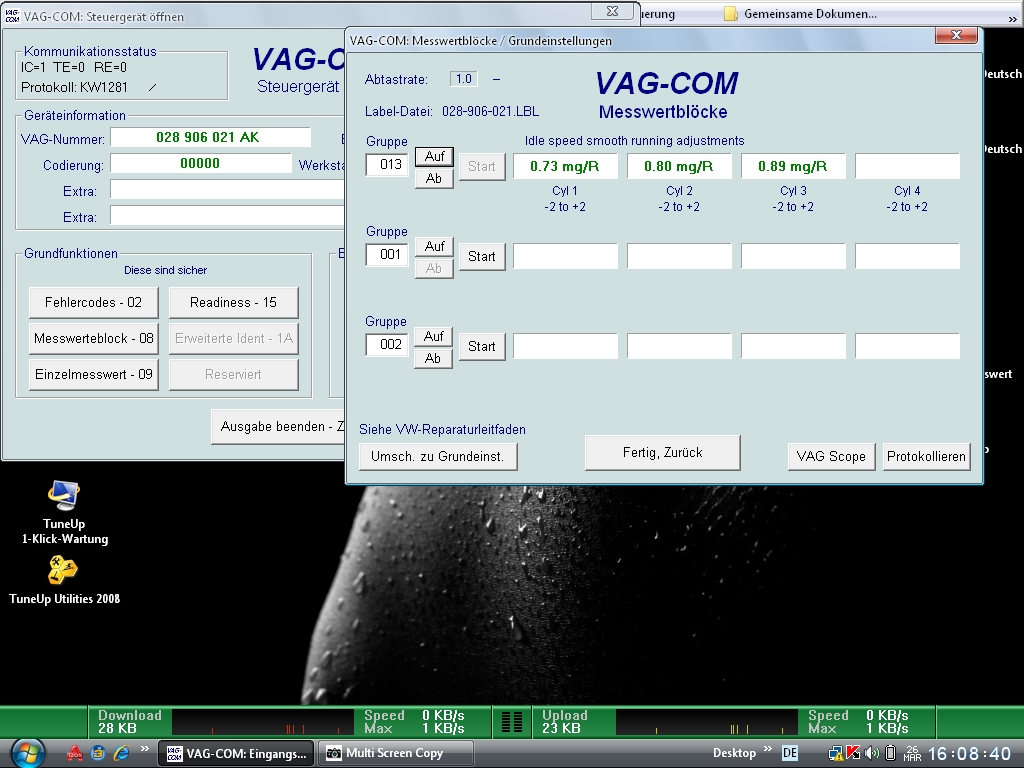This screenshot has width=1024, height=768.
Task: Click Ausgabe beenden button
Action: click(x=279, y=426)
